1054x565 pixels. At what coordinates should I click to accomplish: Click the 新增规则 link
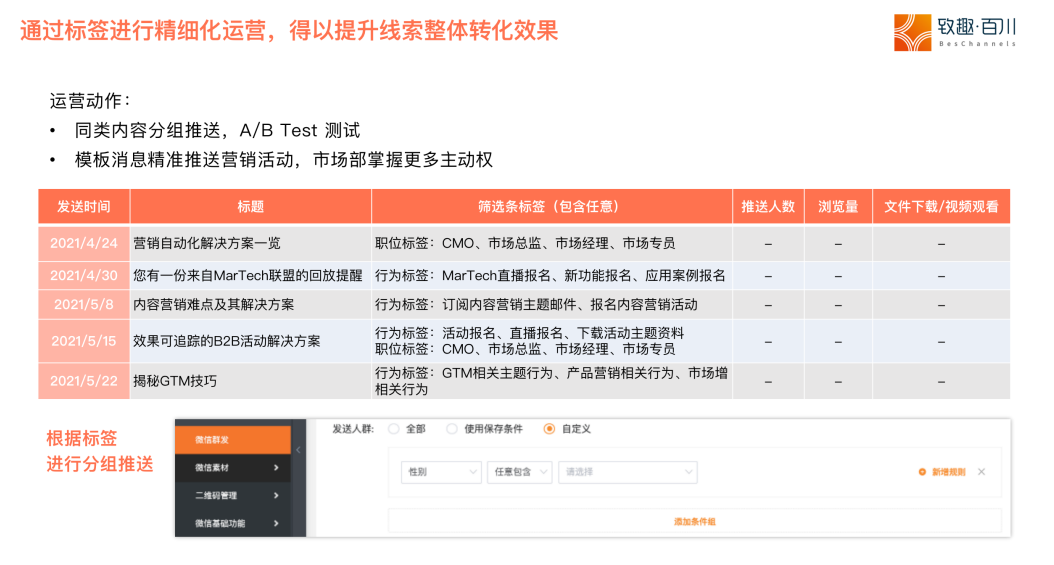tap(948, 472)
